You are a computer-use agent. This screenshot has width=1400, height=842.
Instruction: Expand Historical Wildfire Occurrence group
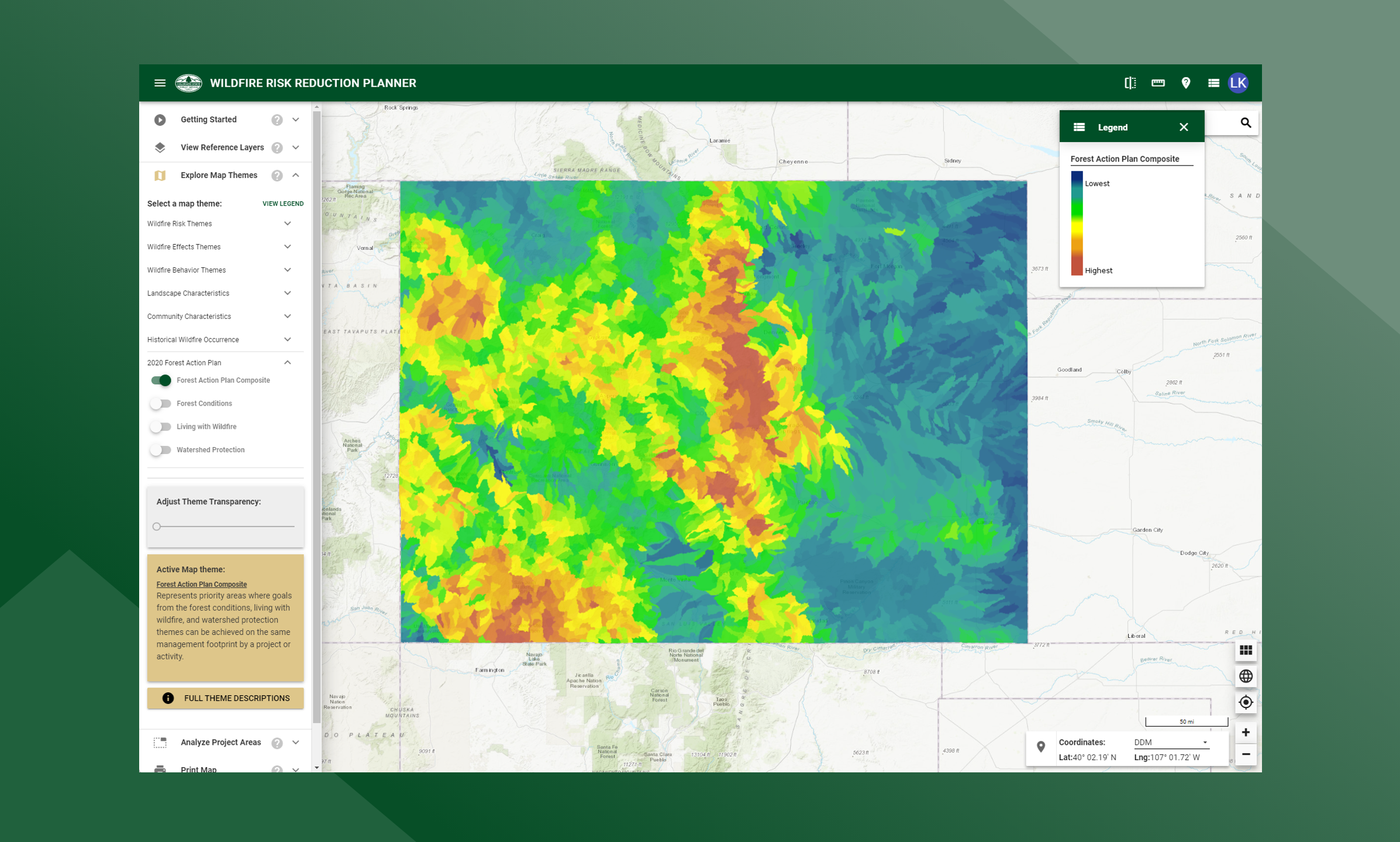(288, 339)
